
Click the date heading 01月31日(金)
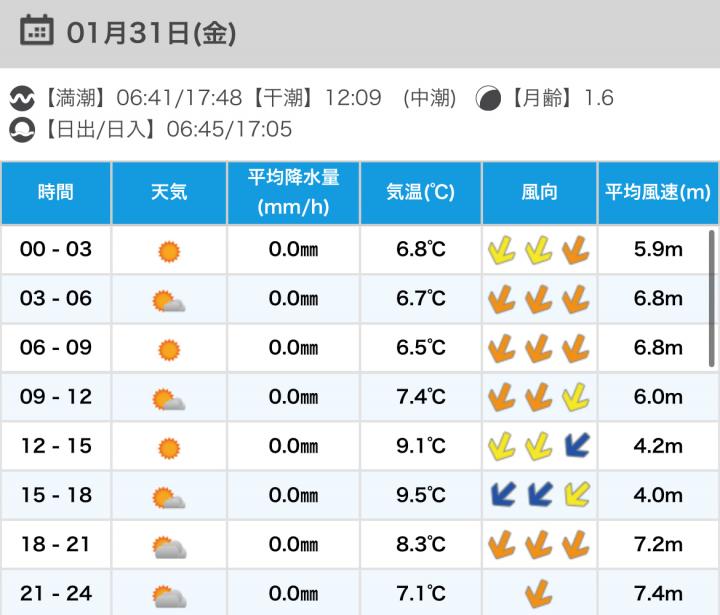point(152,33)
